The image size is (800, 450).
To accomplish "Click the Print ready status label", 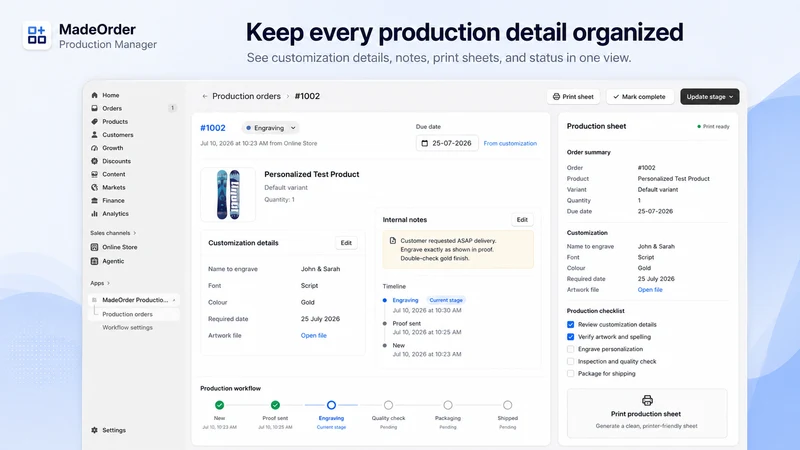I will (x=713, y=127).
